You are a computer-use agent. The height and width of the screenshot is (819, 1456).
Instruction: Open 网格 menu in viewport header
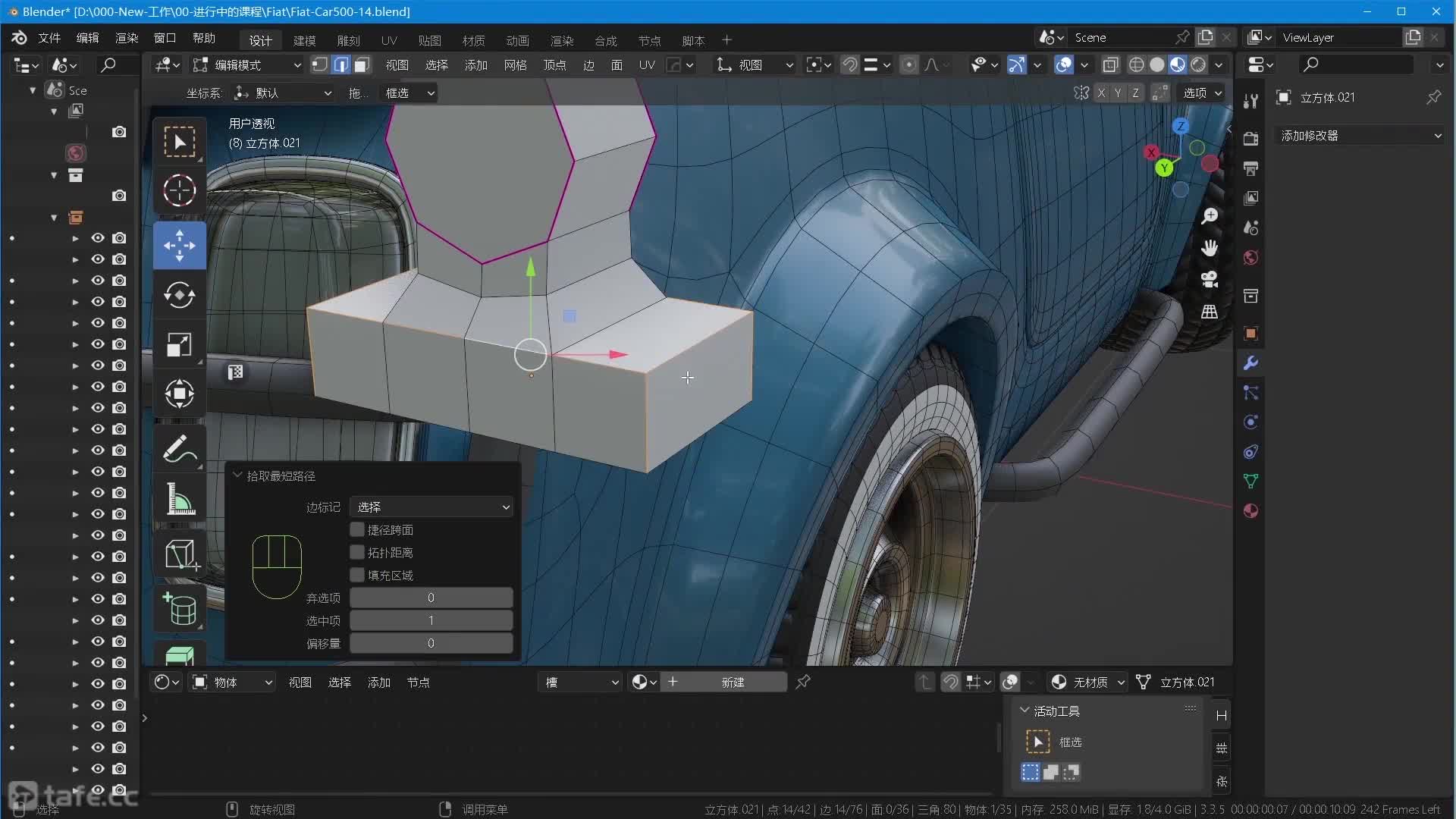(x=515, y=65)
